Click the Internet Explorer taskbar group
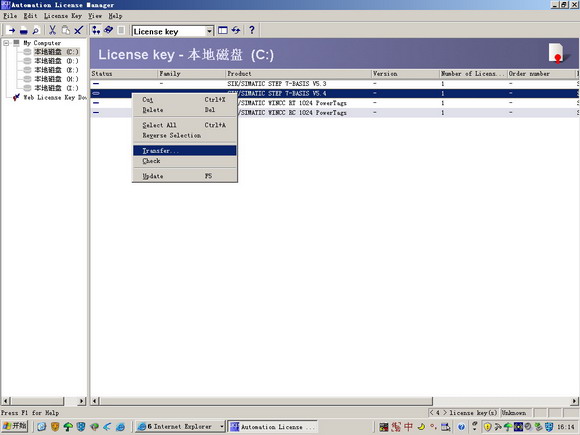 point(180,426)
